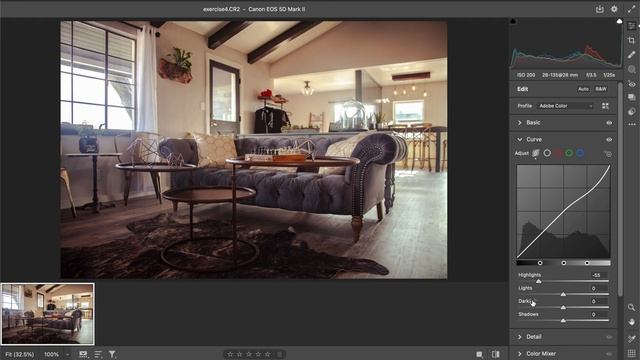The height and width of the screenshot is (360, 640).
Task: Expand the Detail panel
Action: tap(520, 337)
